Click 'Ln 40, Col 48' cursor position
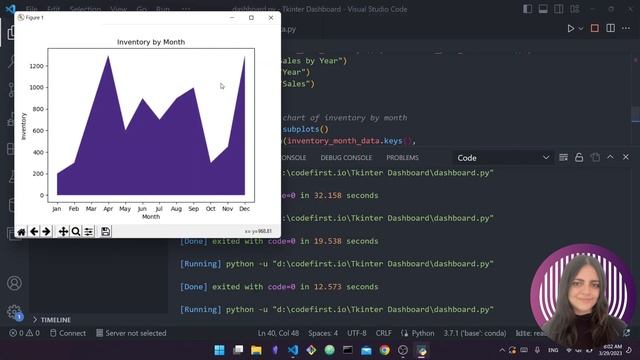 (278, 333)
